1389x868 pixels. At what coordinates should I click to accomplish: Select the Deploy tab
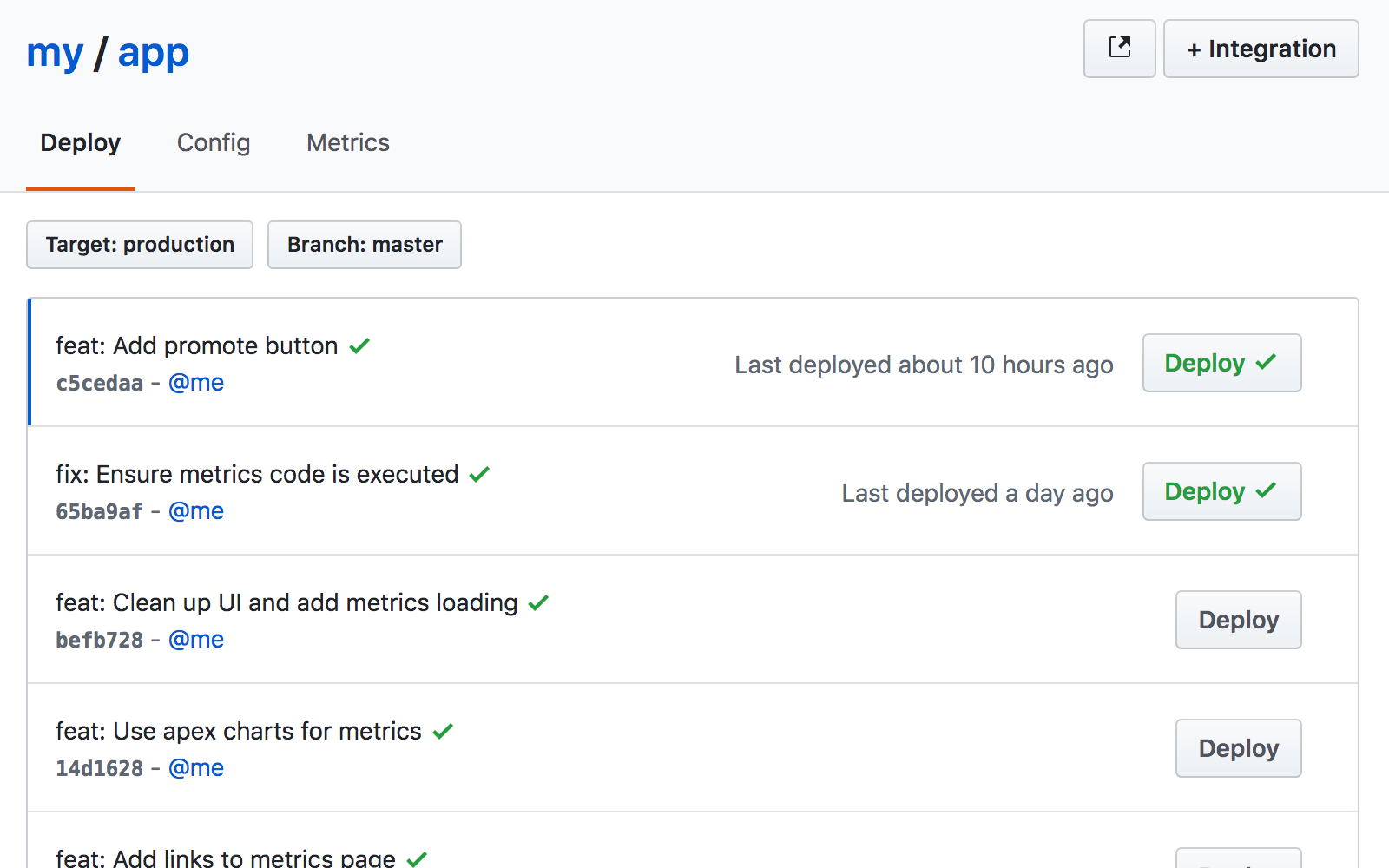[81, 142]
